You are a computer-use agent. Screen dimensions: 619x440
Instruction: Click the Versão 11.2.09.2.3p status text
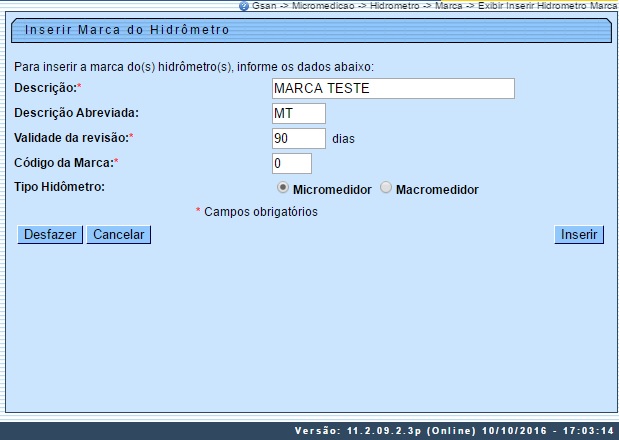click(454, 431)
